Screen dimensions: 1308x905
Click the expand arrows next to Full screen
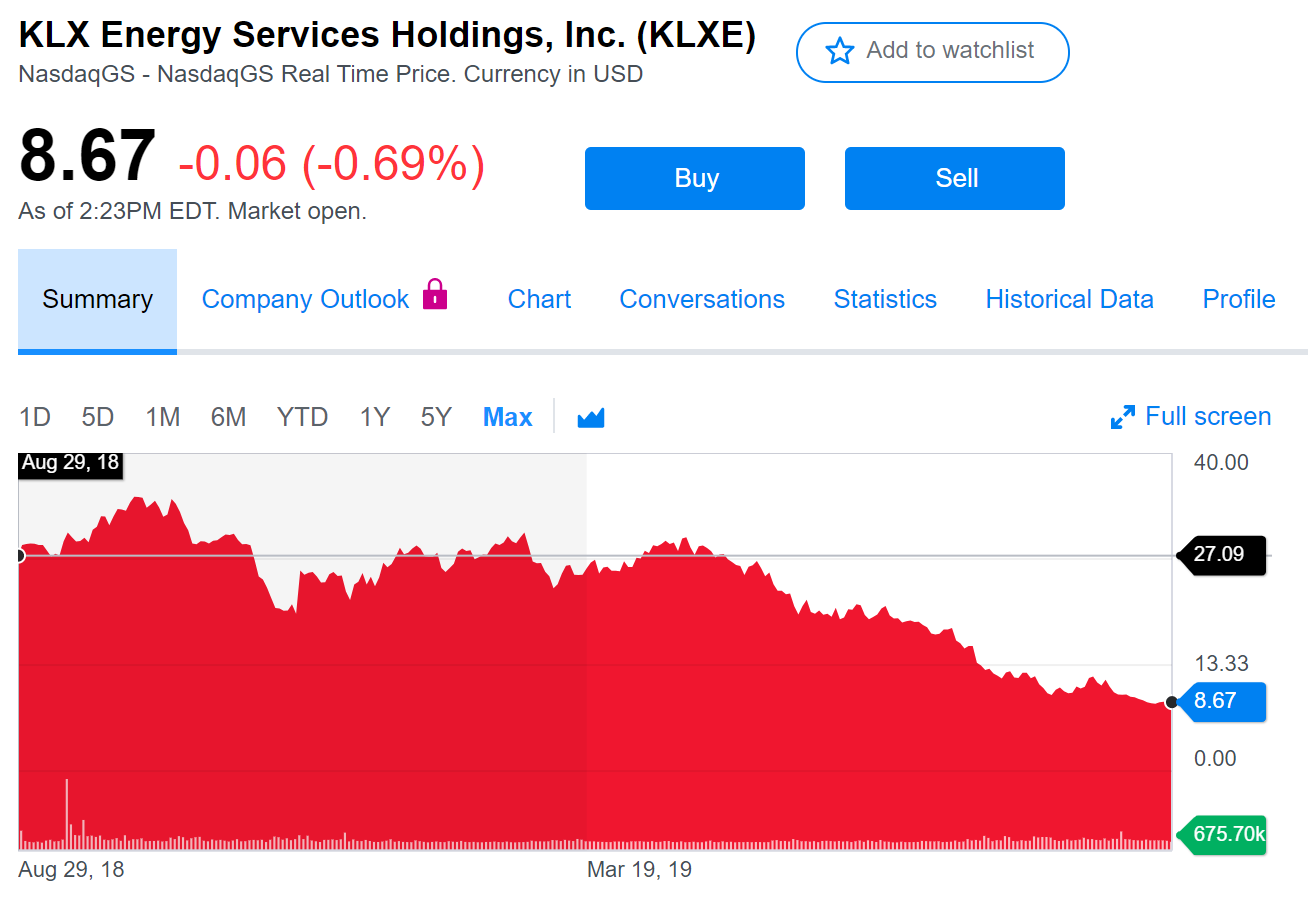click(x=1123, y=416)
